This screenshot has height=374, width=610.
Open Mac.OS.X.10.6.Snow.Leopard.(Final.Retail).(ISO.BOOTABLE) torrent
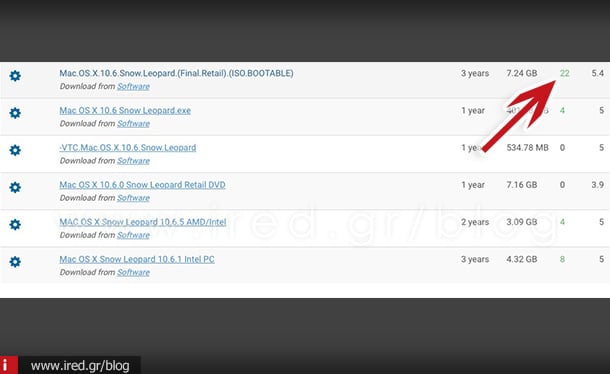point(176,73)
